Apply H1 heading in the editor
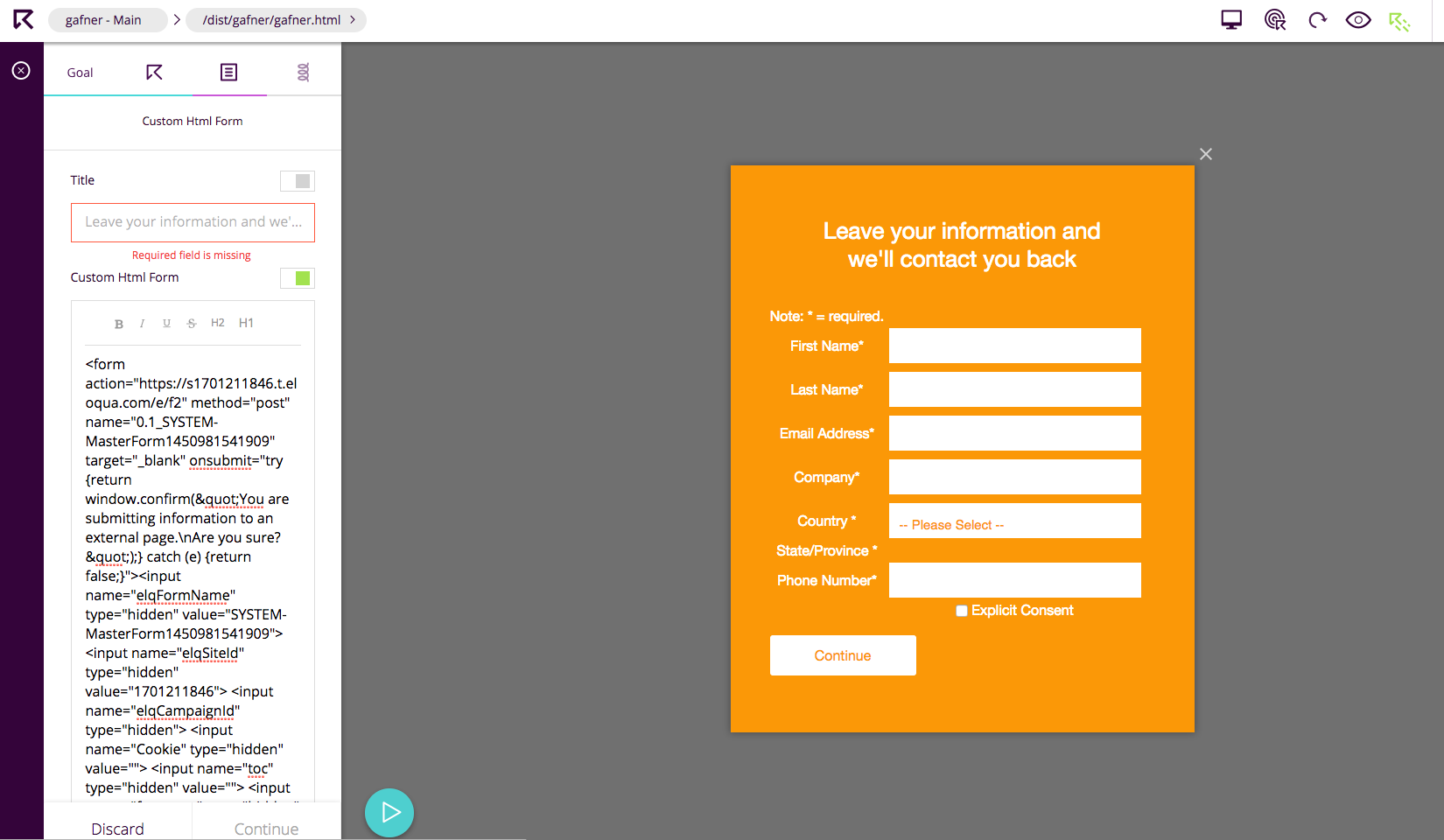 pos(246,323)
